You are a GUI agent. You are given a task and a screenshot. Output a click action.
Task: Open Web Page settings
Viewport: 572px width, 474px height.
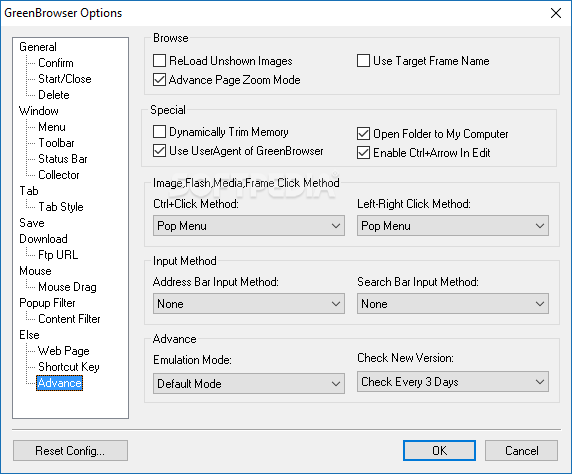(x=63, y=351)
